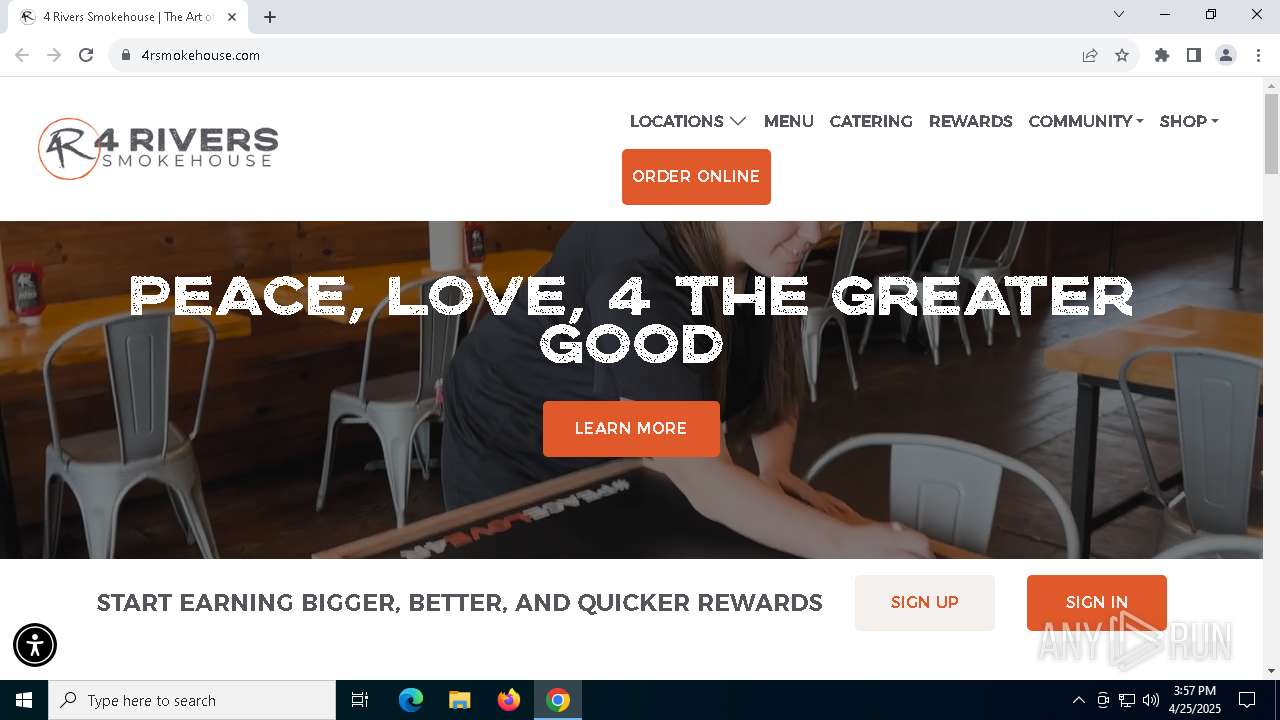
Task: Click the Order Online button
Action: click(696, 177)
